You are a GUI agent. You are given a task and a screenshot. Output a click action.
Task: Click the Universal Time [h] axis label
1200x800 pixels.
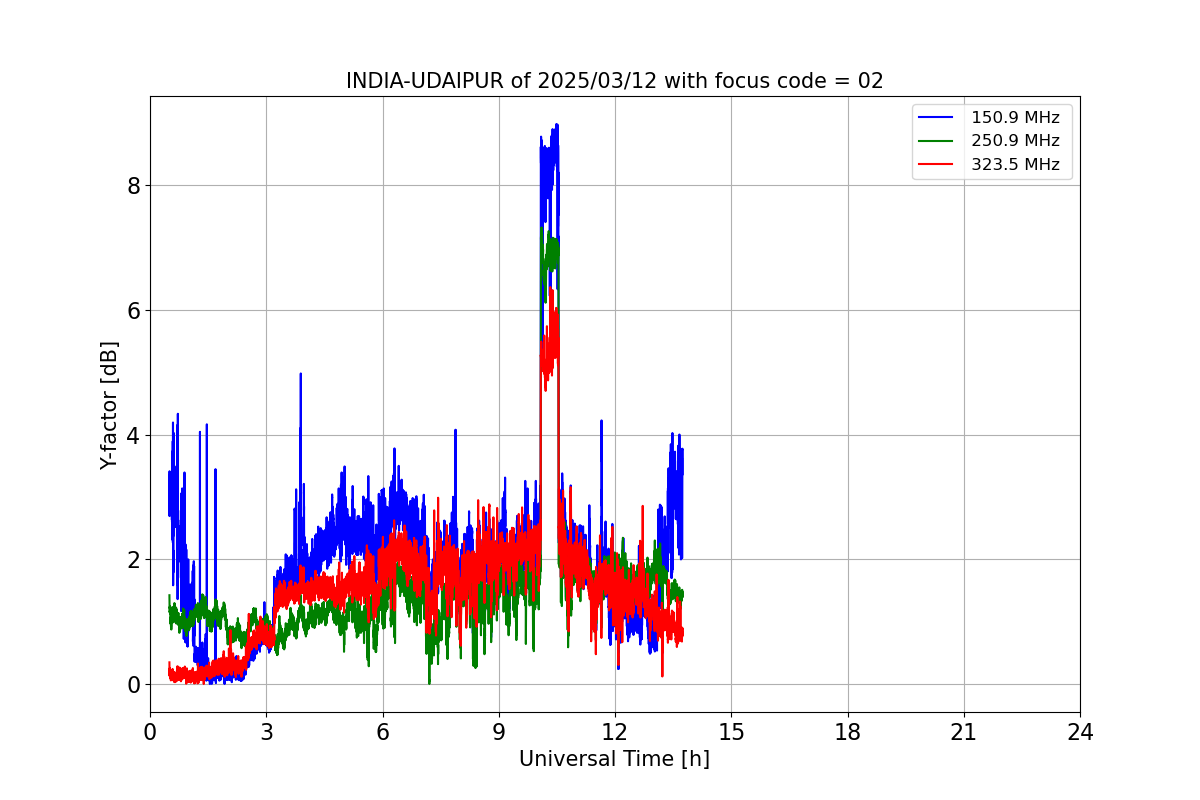coord(614,759)
